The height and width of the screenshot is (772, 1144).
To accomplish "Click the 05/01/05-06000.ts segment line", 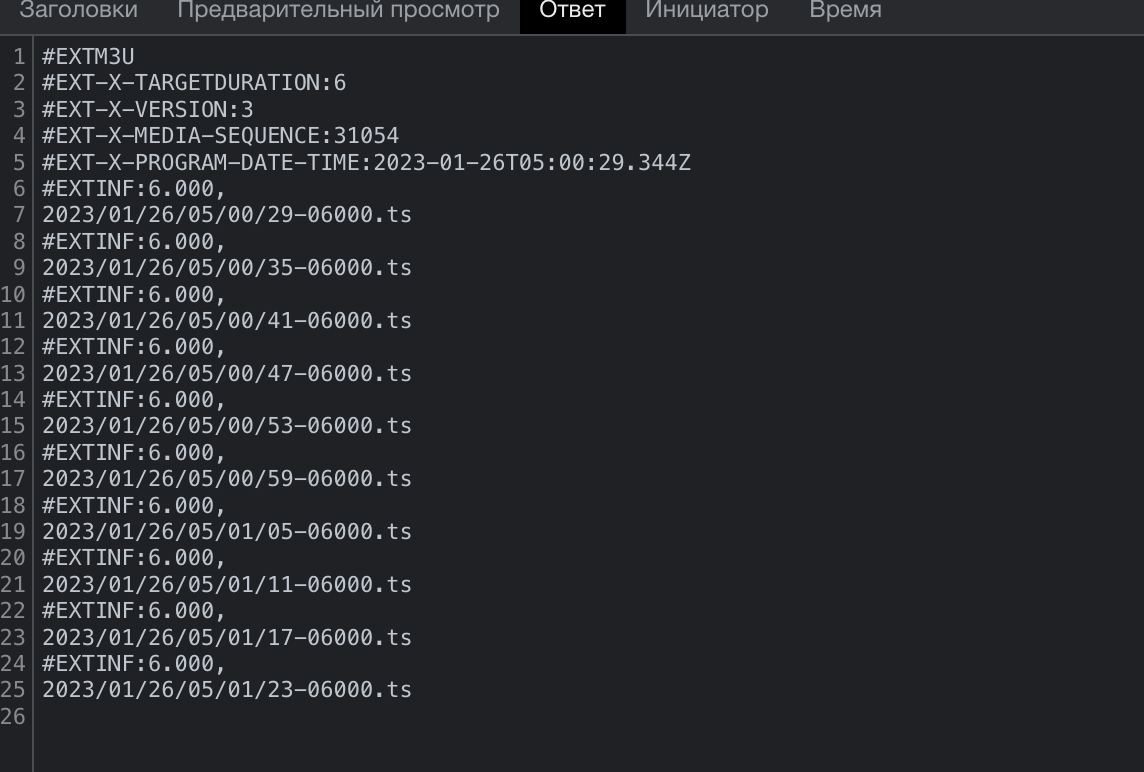I will coord(227,531).
